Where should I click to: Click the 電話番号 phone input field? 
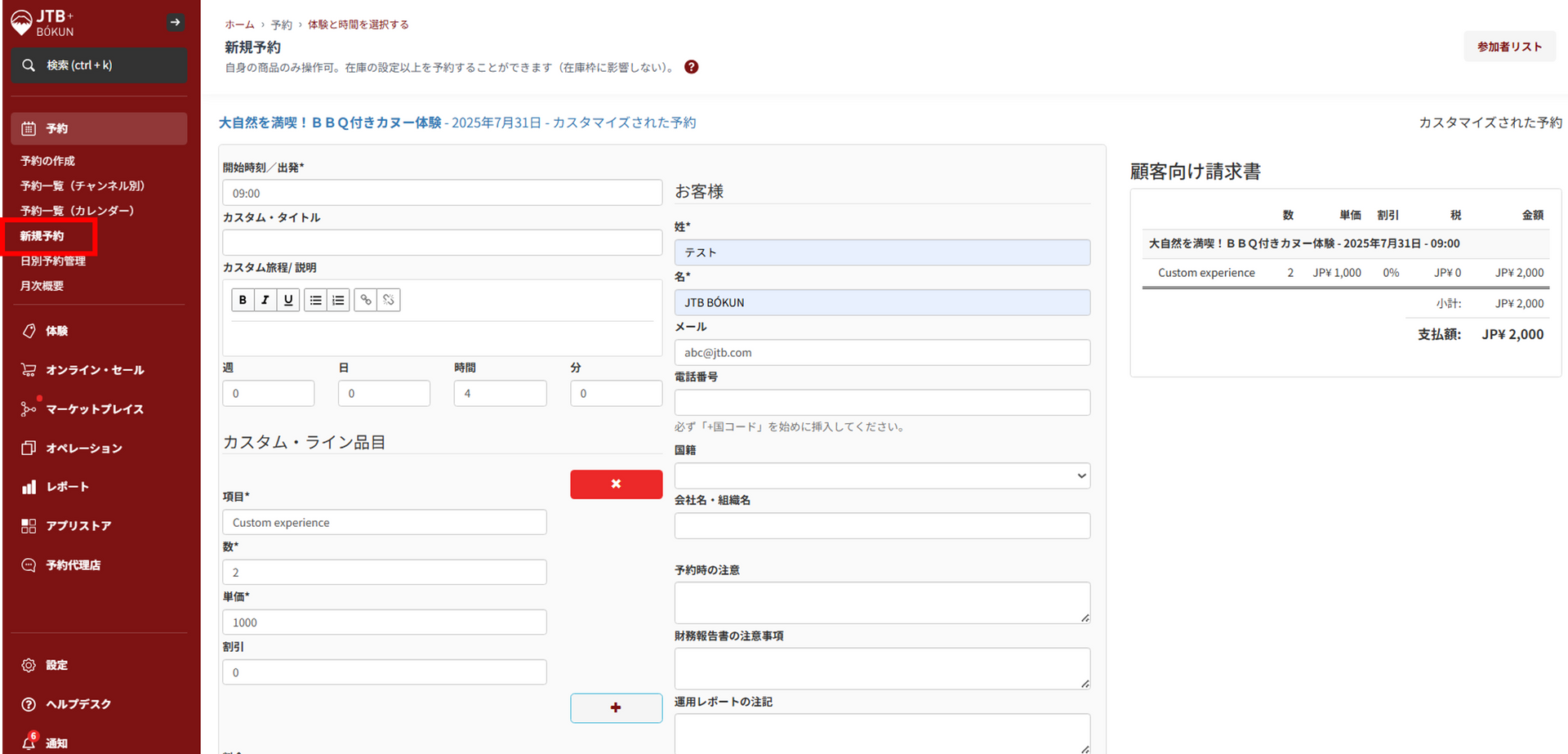882,402
